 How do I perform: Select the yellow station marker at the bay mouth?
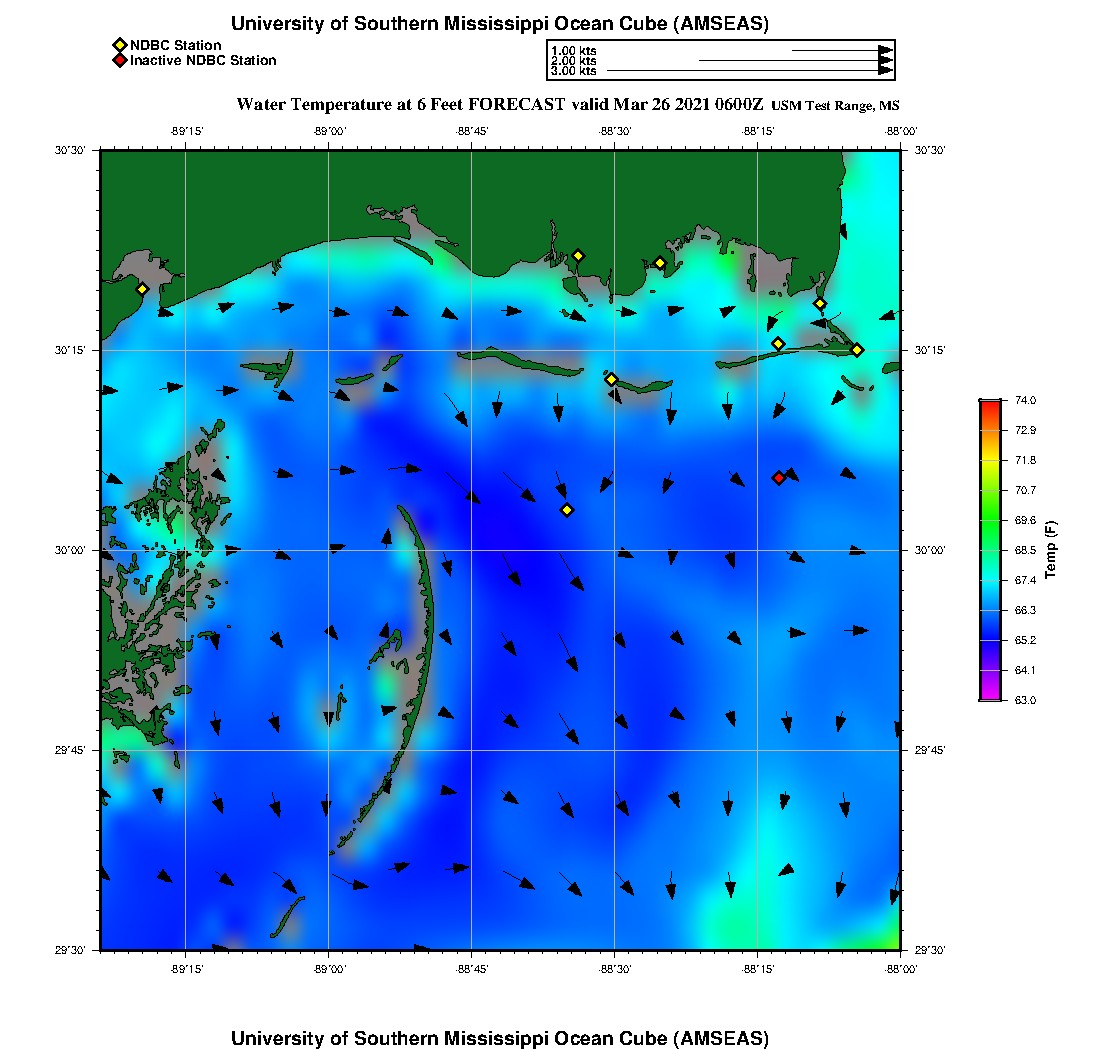[x=819, y=304]
